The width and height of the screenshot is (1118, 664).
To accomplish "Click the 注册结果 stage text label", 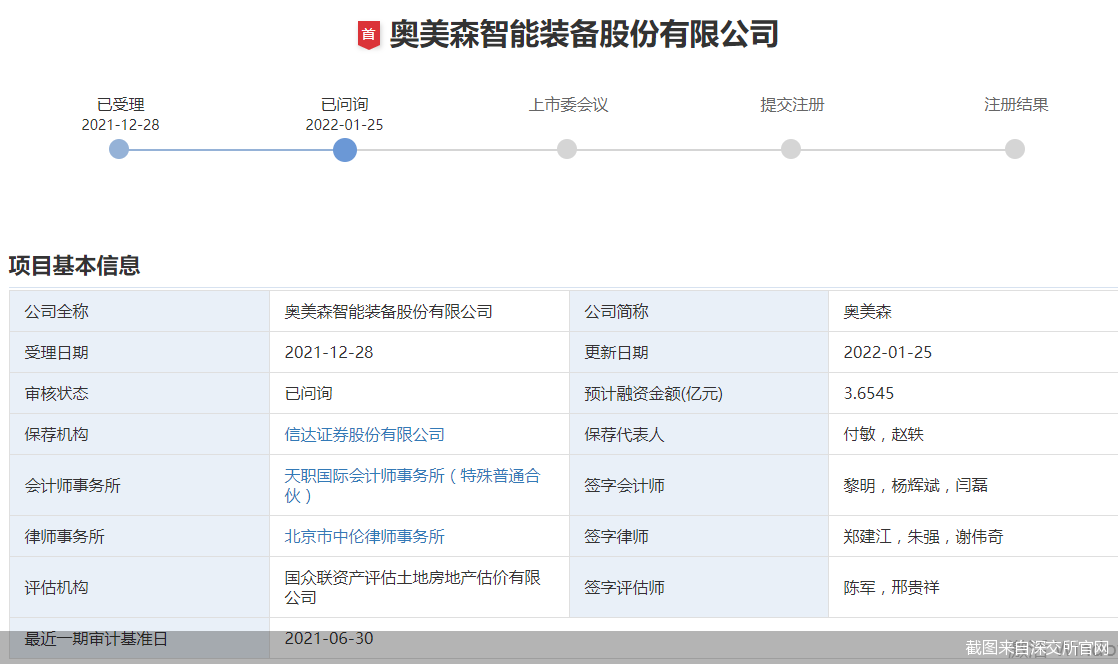I will click(x=1016, y=104).
